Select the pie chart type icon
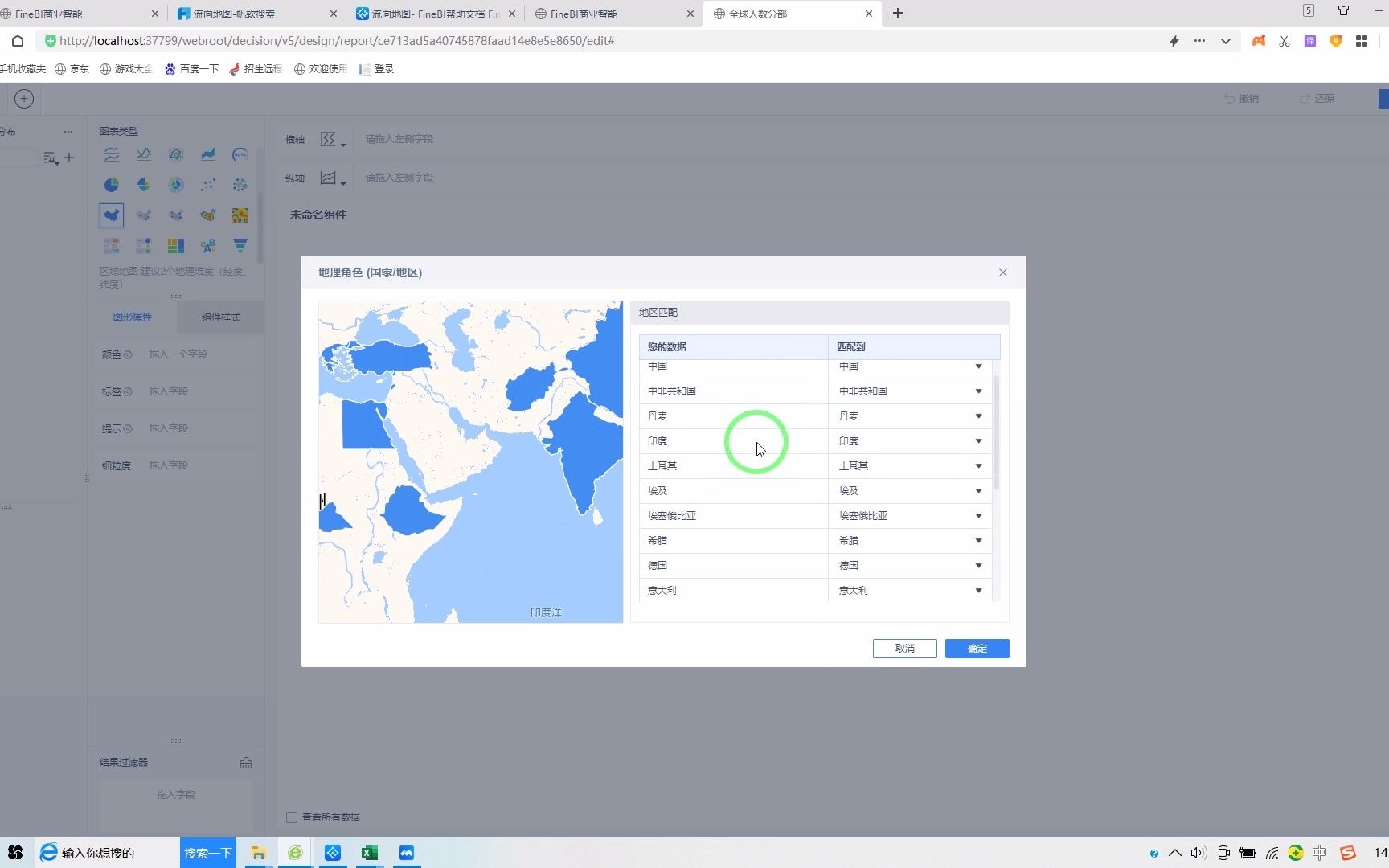The image size is (1389, 868). [x=112, y=185]
